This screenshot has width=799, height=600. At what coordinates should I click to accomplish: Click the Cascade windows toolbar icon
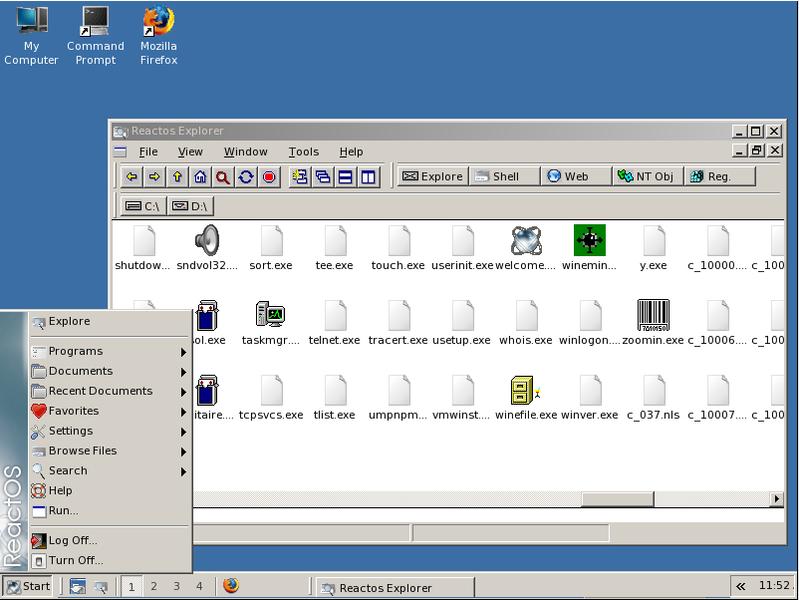[x=323, y=177]
